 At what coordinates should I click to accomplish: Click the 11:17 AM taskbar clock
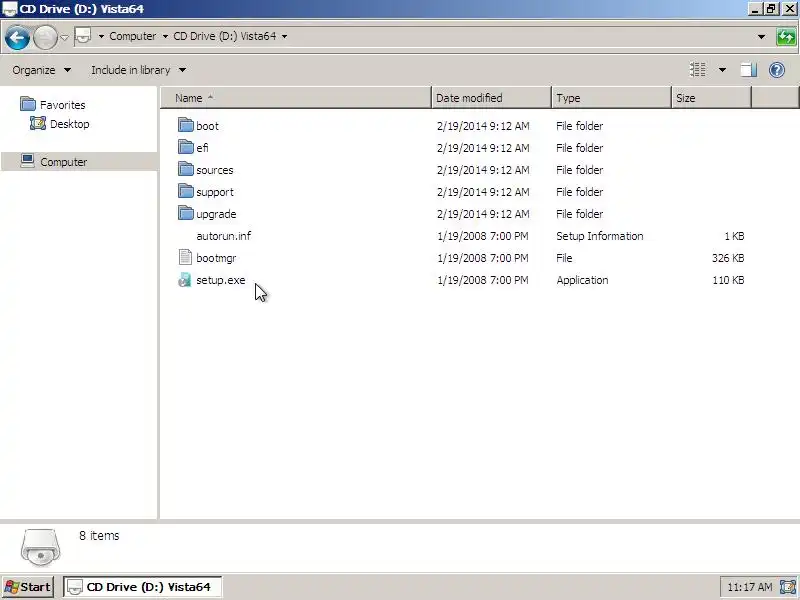[749, 587]
